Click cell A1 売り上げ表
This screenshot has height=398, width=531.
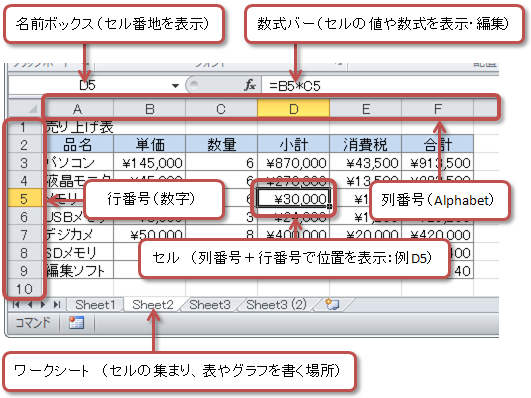point(78,127)
